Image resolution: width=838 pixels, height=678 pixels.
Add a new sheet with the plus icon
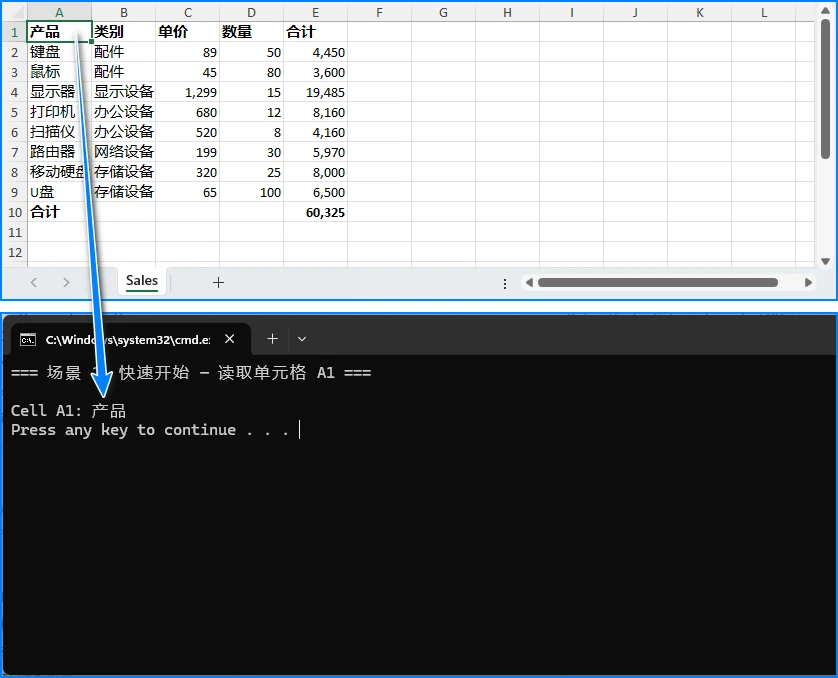(218, 283)
